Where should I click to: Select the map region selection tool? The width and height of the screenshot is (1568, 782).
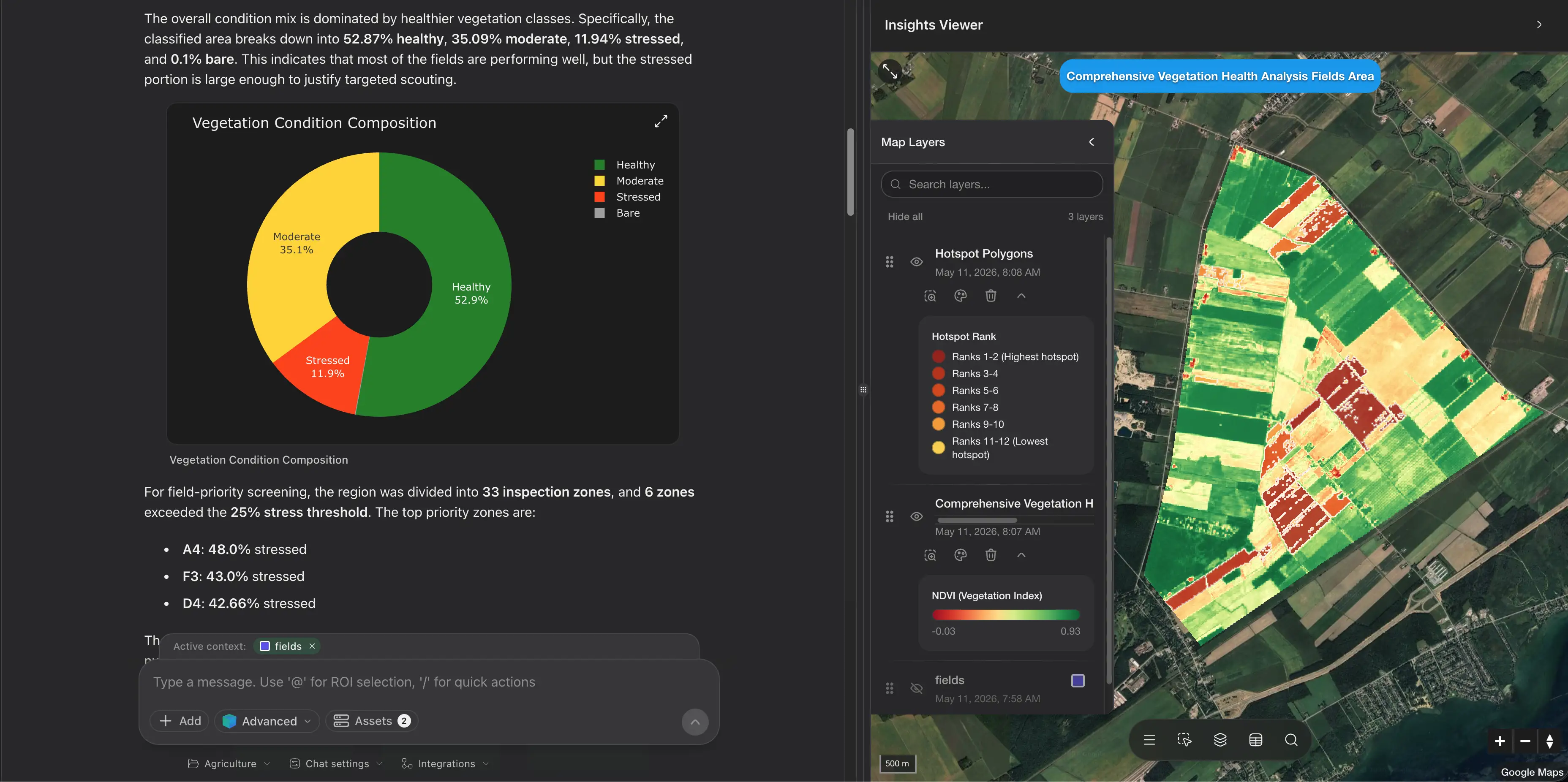(x=1184, y=740)
